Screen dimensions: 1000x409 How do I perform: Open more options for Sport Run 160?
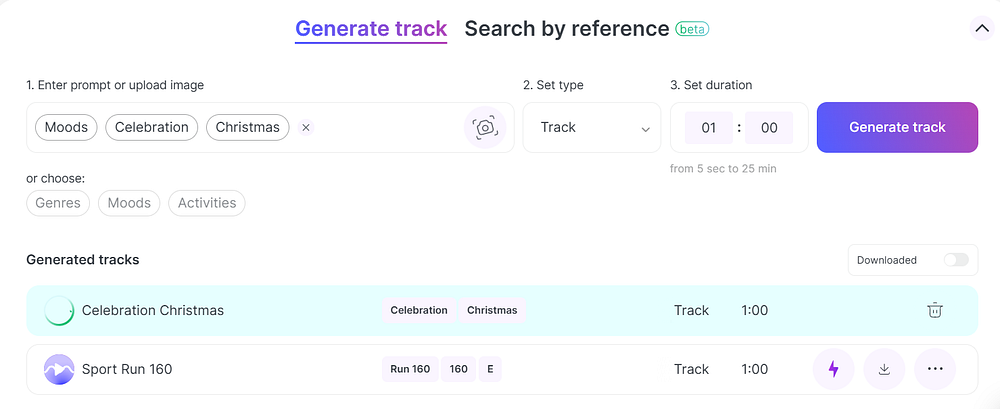click(935, 369)
